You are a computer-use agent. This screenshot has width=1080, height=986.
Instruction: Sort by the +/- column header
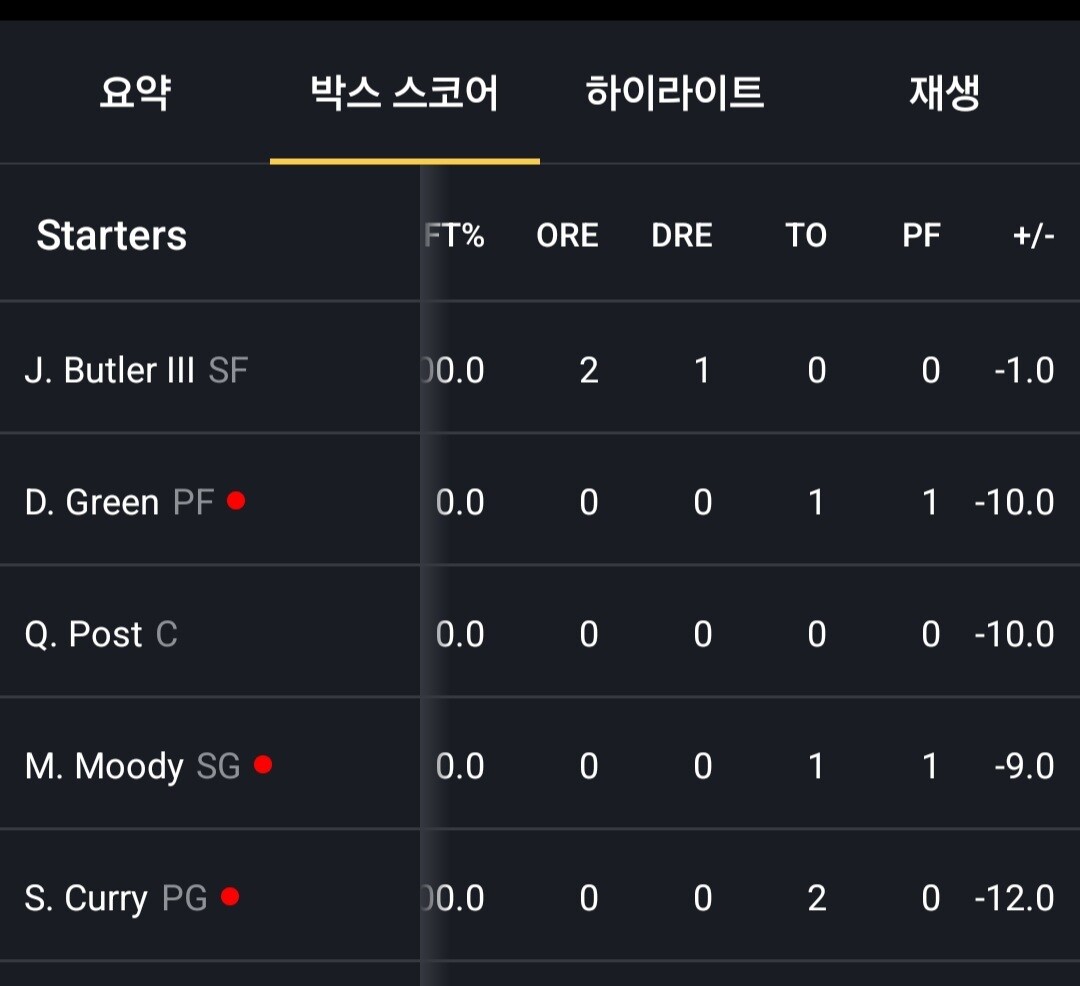pos(1033,236)
